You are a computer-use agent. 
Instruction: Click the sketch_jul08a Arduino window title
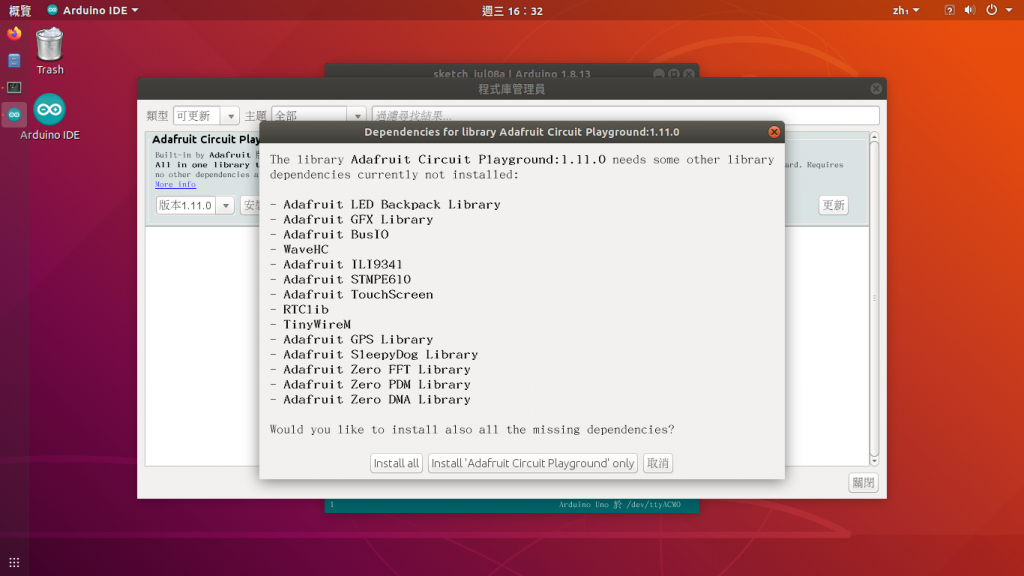click(511, 73)
